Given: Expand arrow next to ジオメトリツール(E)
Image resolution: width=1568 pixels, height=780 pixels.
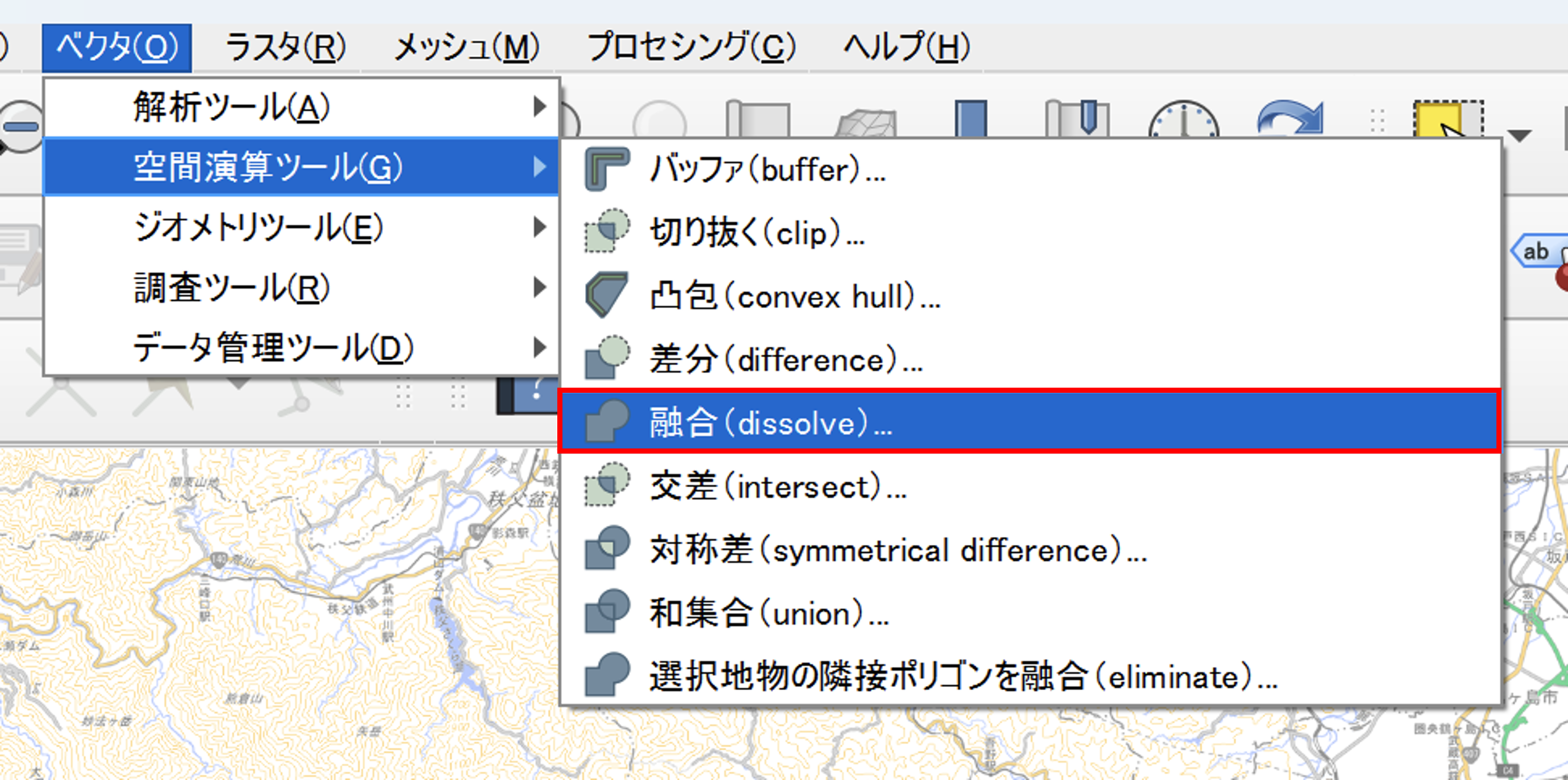Looking at the screenshot, I should pyautogui.click(x=540, y=227).
